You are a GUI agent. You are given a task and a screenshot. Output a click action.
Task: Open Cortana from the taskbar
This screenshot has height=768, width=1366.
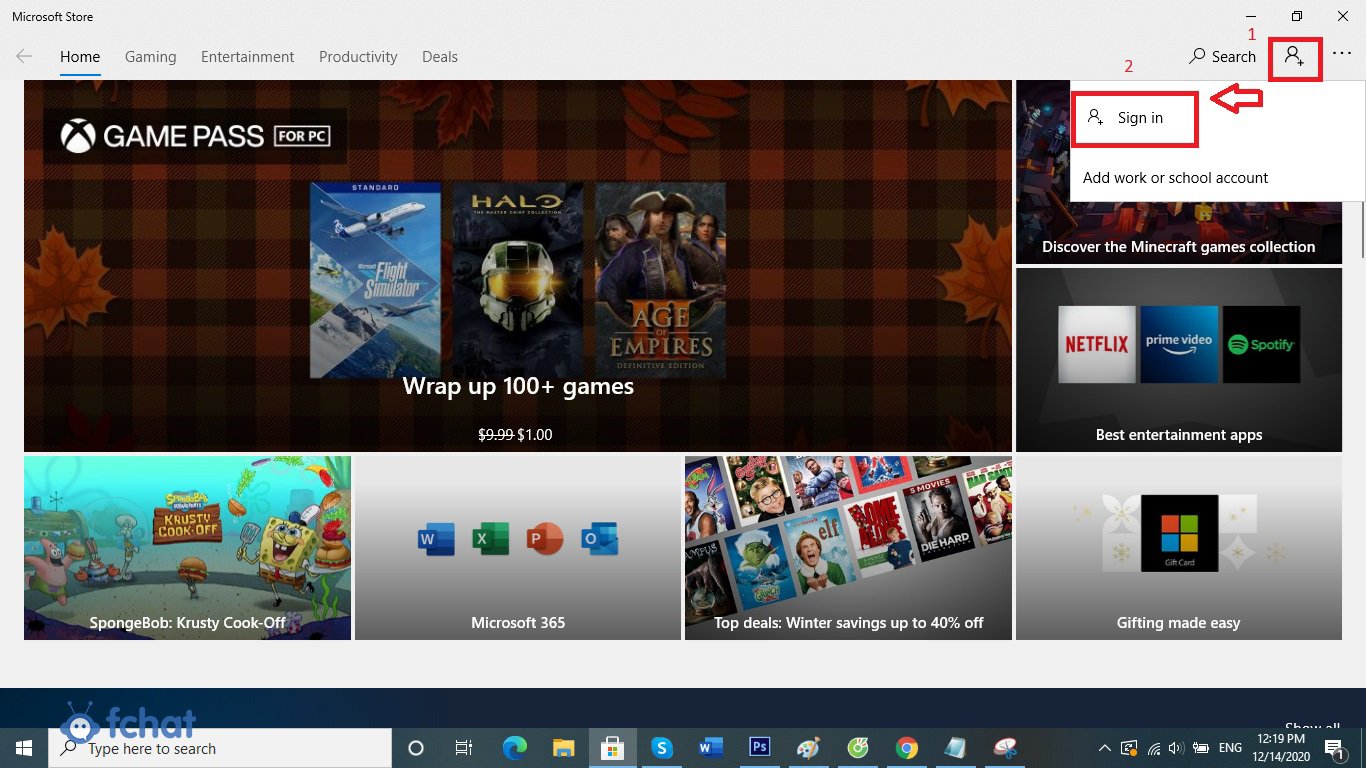tap(416, 748)
